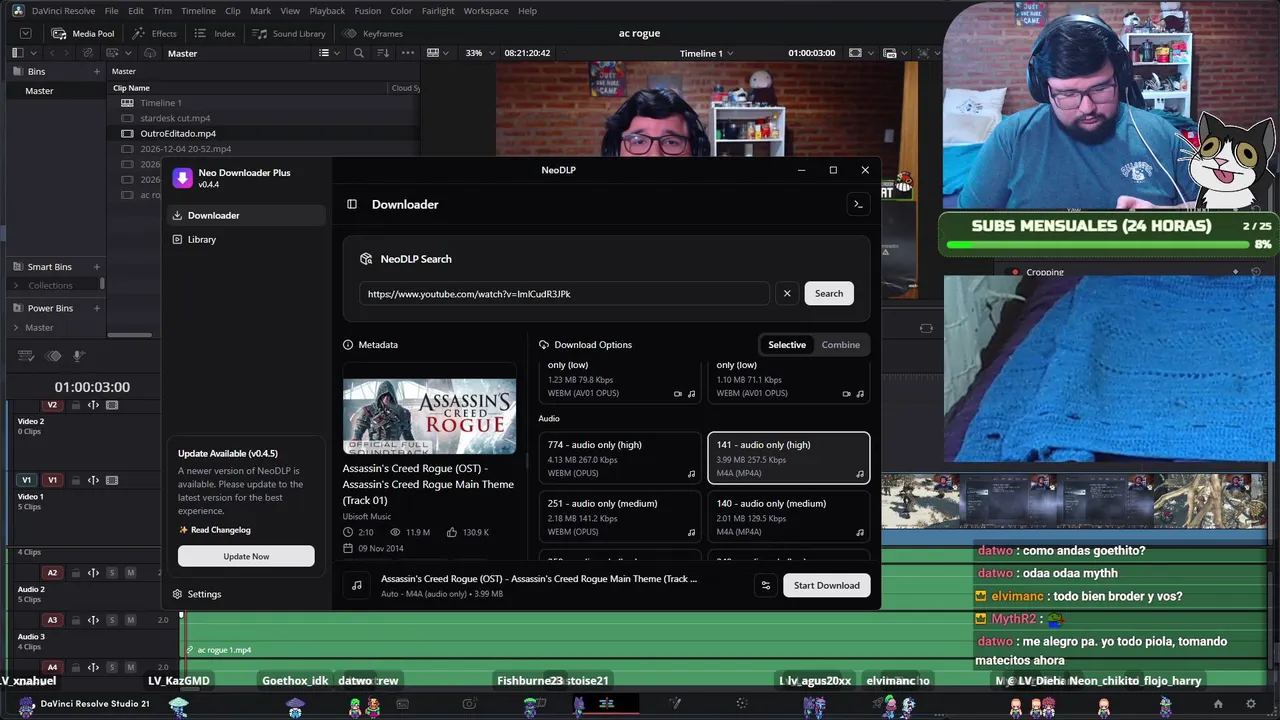The image size is (1280, 720).
Task: Toggle the V2 destination control on Video 2
Action: coord(52,405)
